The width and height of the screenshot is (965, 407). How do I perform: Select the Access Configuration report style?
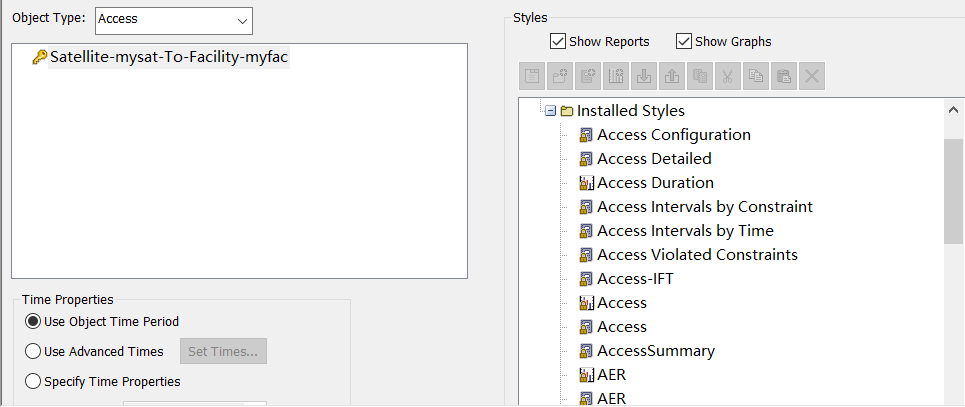(673, 134)
